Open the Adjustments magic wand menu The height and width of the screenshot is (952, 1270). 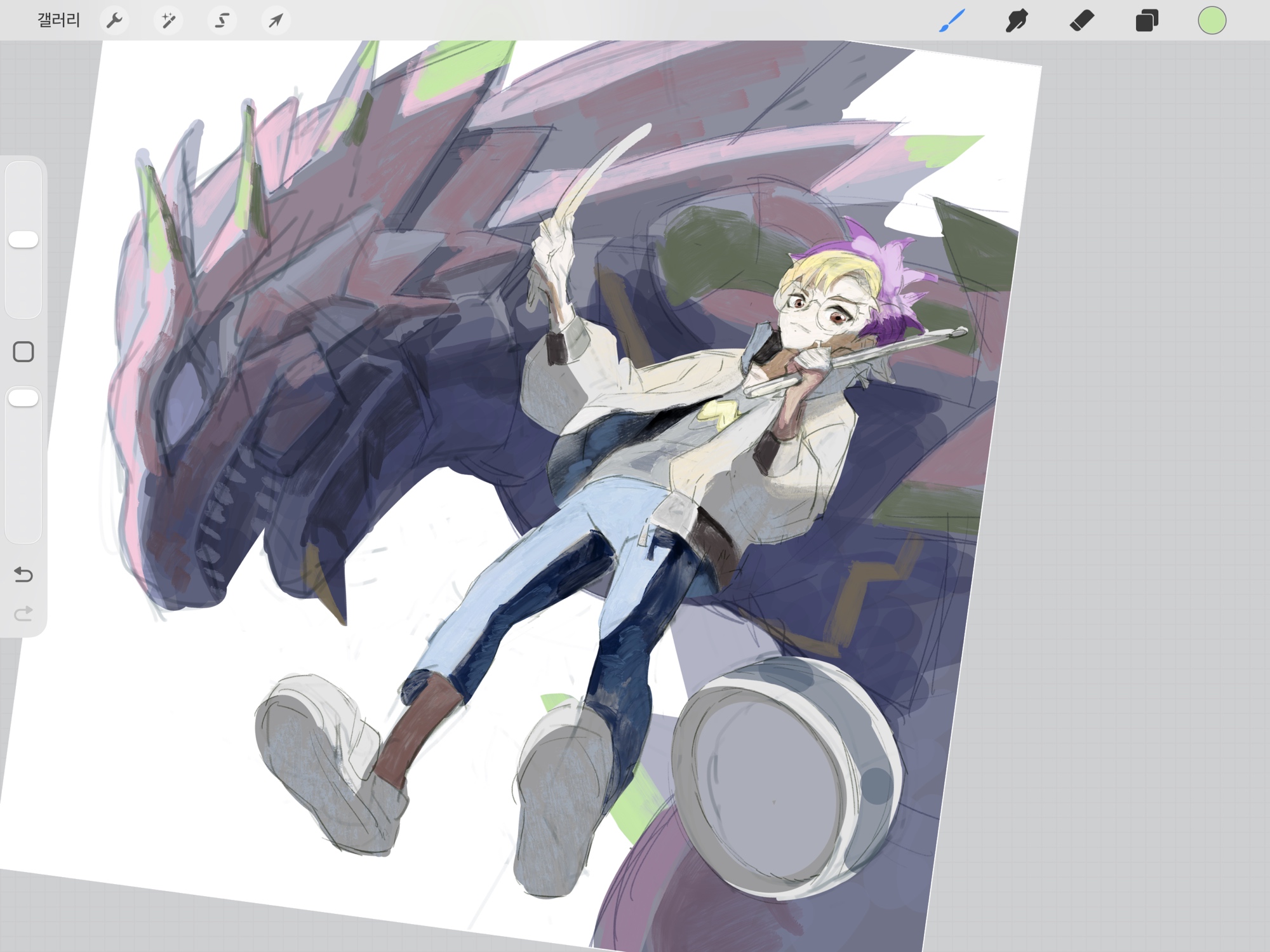point(168,20)
